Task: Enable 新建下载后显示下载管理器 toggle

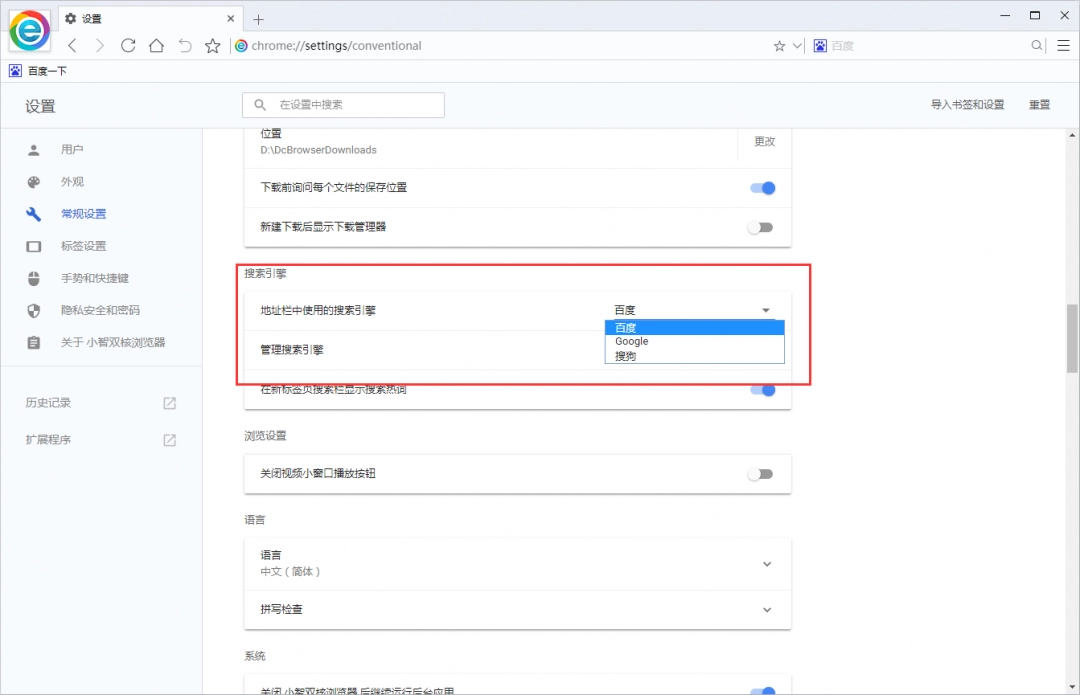Action: (761, 228)
